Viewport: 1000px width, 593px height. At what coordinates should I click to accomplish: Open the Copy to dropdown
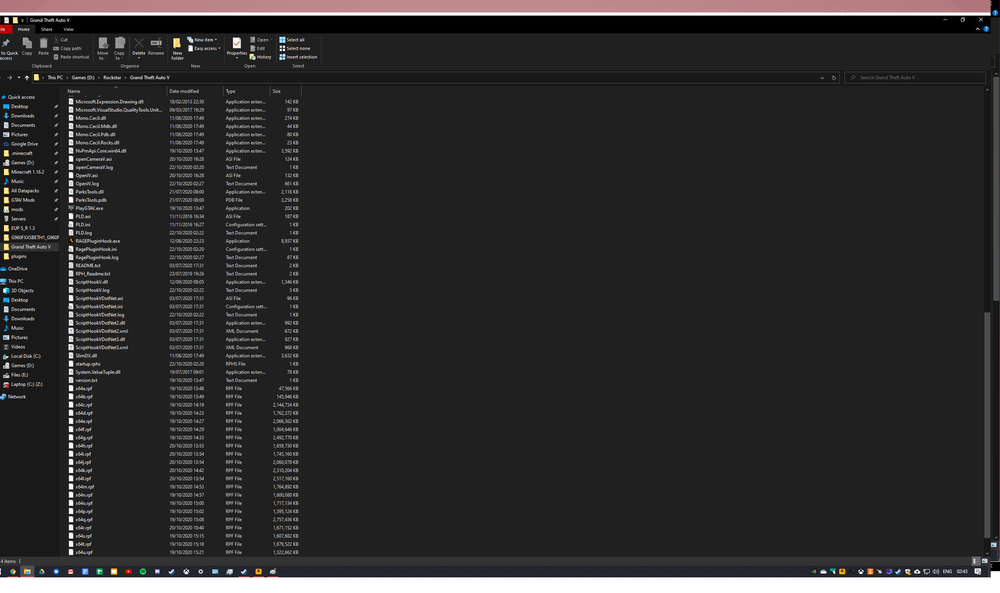tap(119, 58)
